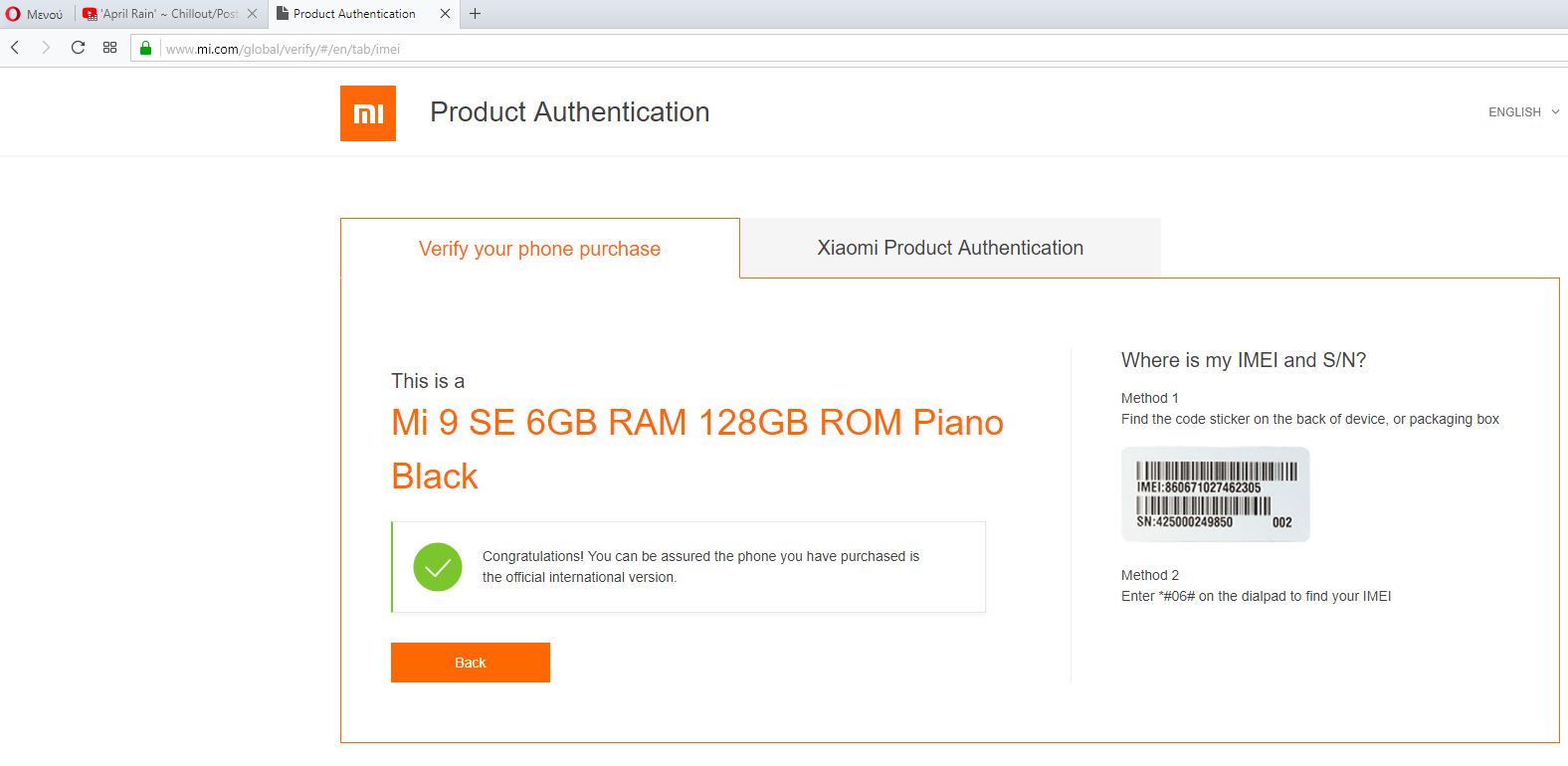Open a new browser tab
This screenshot has width=1568, height=766.
point(476,14)
